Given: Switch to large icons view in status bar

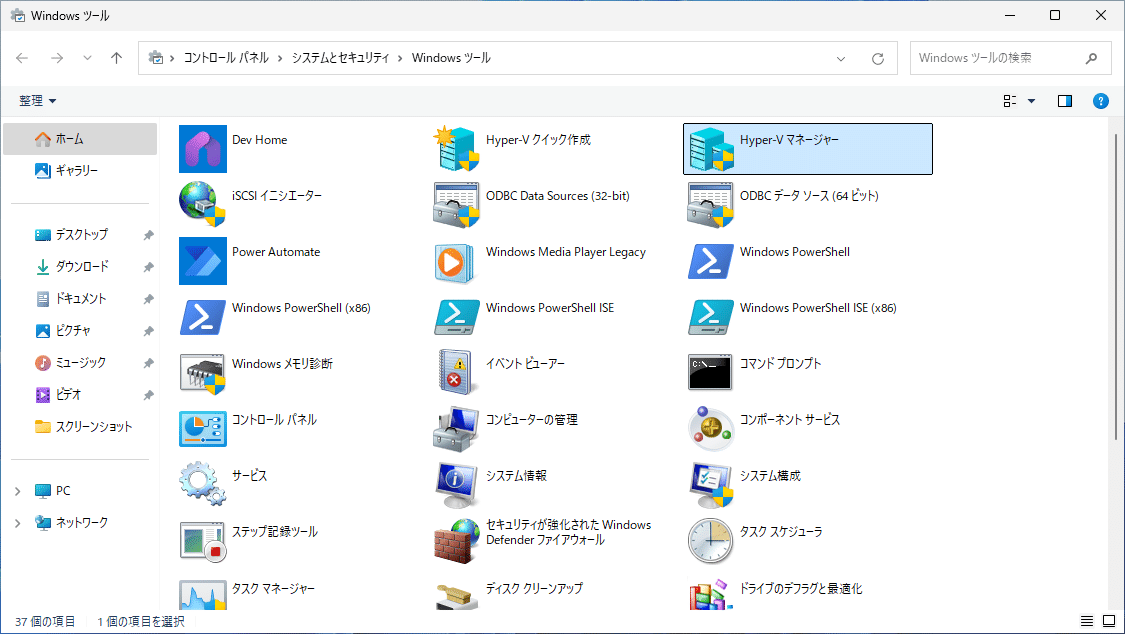Looking at the screenshot, I should click(x=1109, y=621).
